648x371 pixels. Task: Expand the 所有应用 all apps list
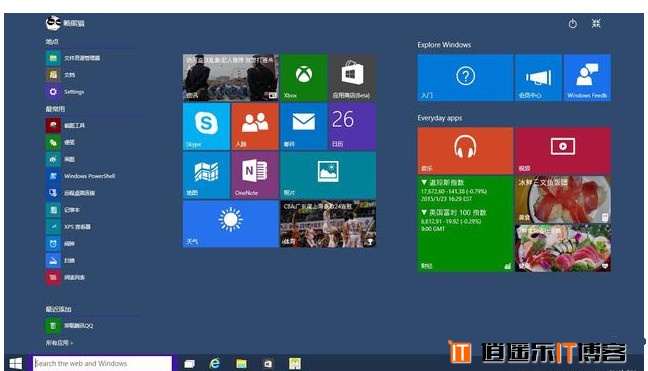pyautogui.click(x=59, y=343)
